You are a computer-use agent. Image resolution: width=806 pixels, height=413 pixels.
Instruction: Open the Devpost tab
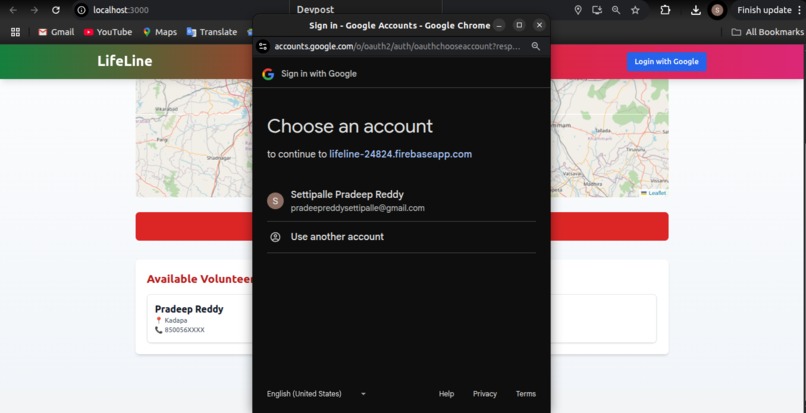click(x=315, y=9)
